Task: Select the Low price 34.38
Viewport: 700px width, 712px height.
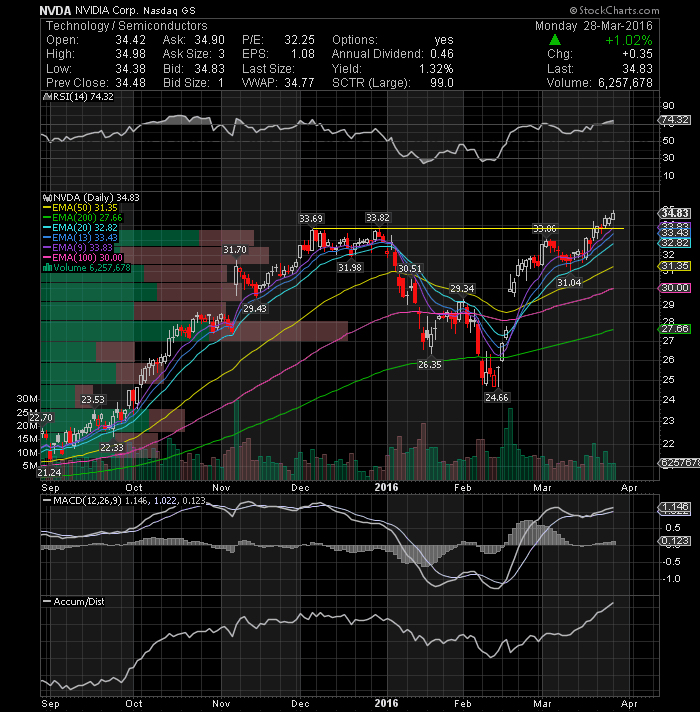Action: (x=130, y=69)
